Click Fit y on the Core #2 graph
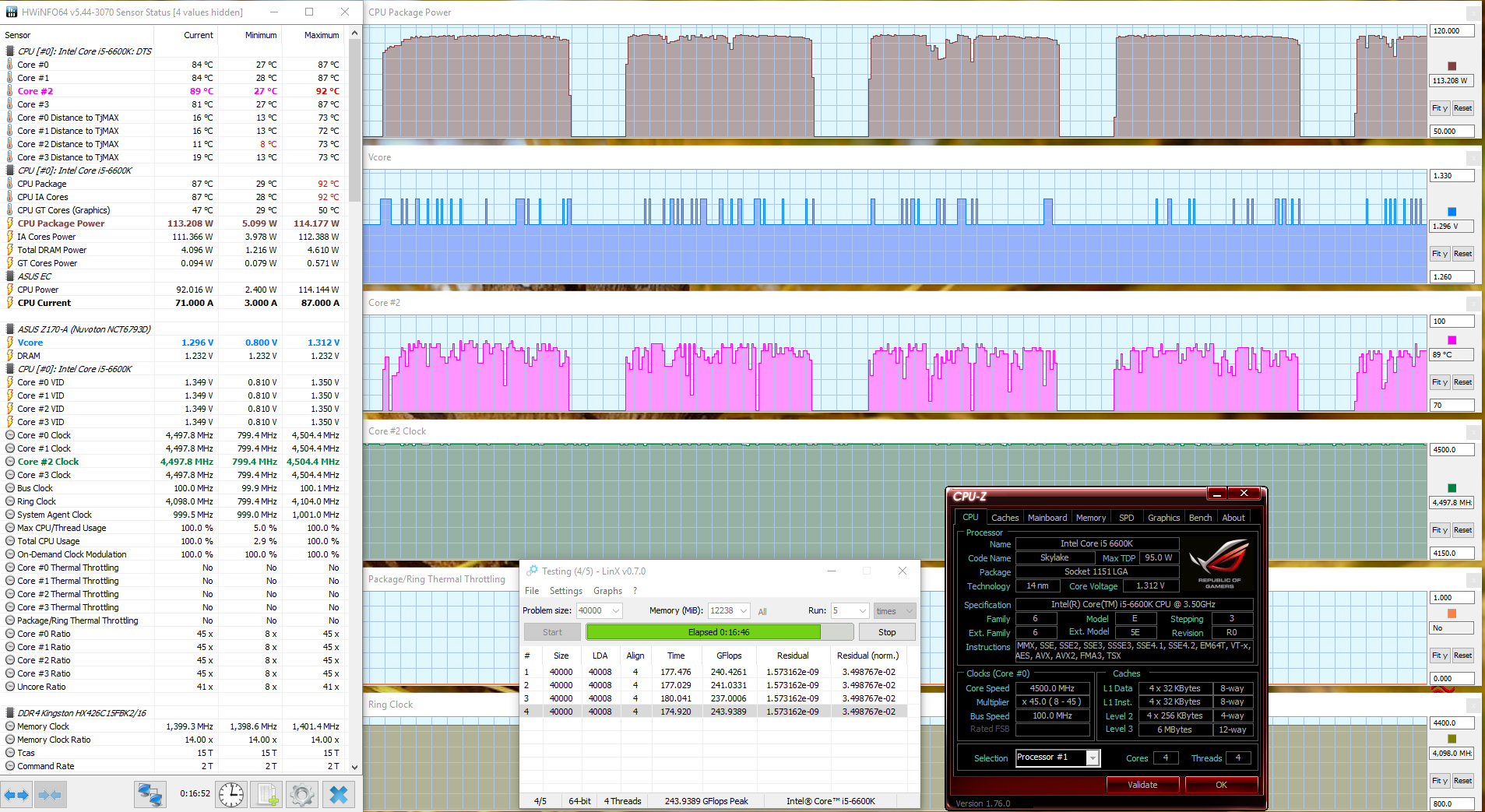The width and height of the screenshot is (1485, 812). 1440,382
